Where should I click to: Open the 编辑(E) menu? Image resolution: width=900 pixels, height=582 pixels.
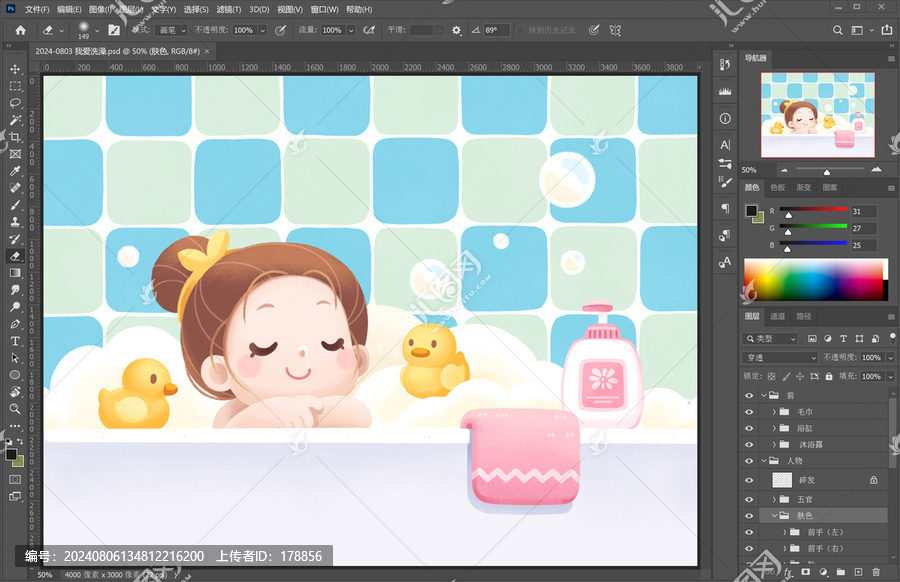[69, 10]
